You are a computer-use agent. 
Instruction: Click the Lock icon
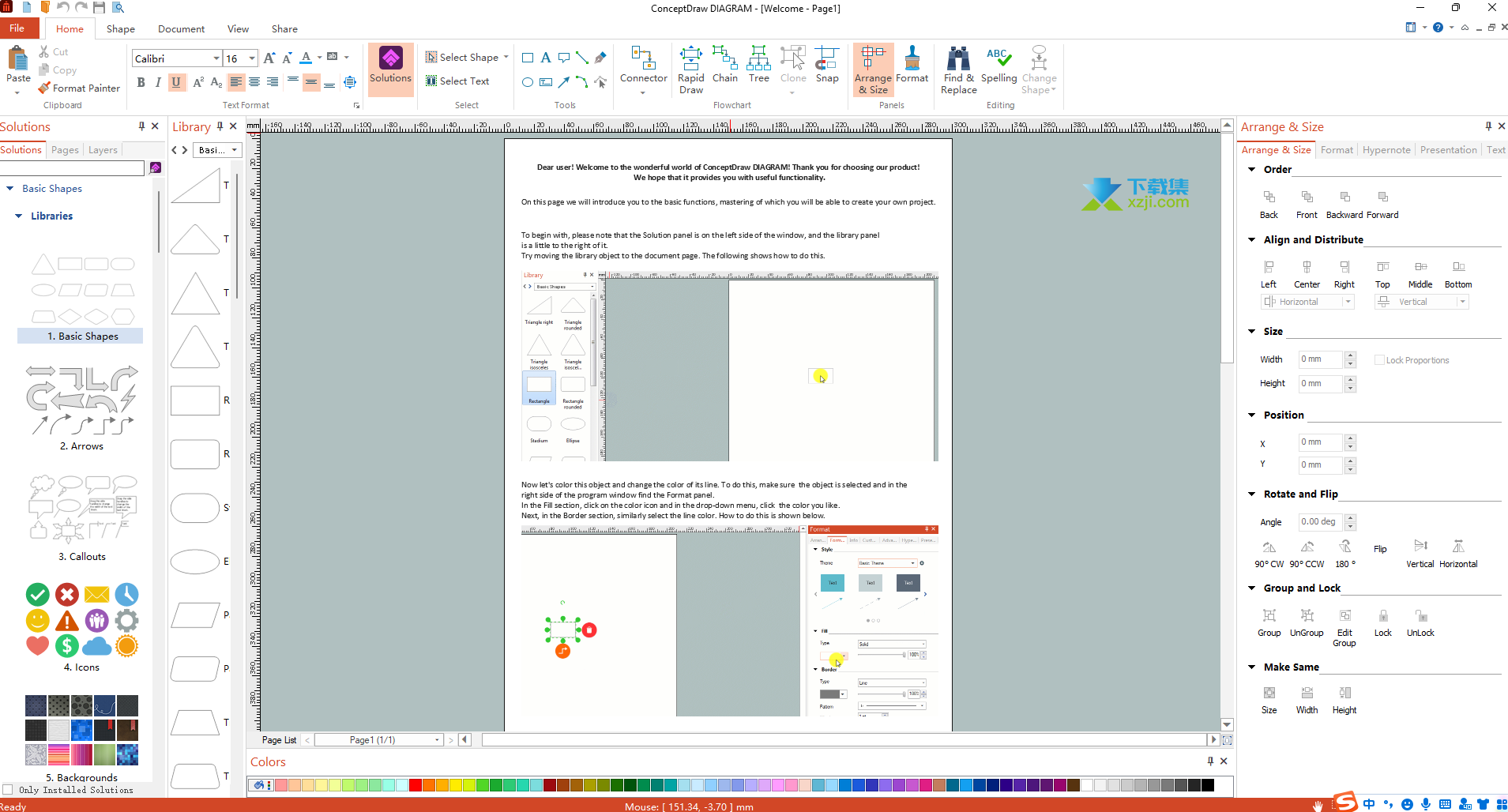pyautogui.click(x=1382, y=615)
